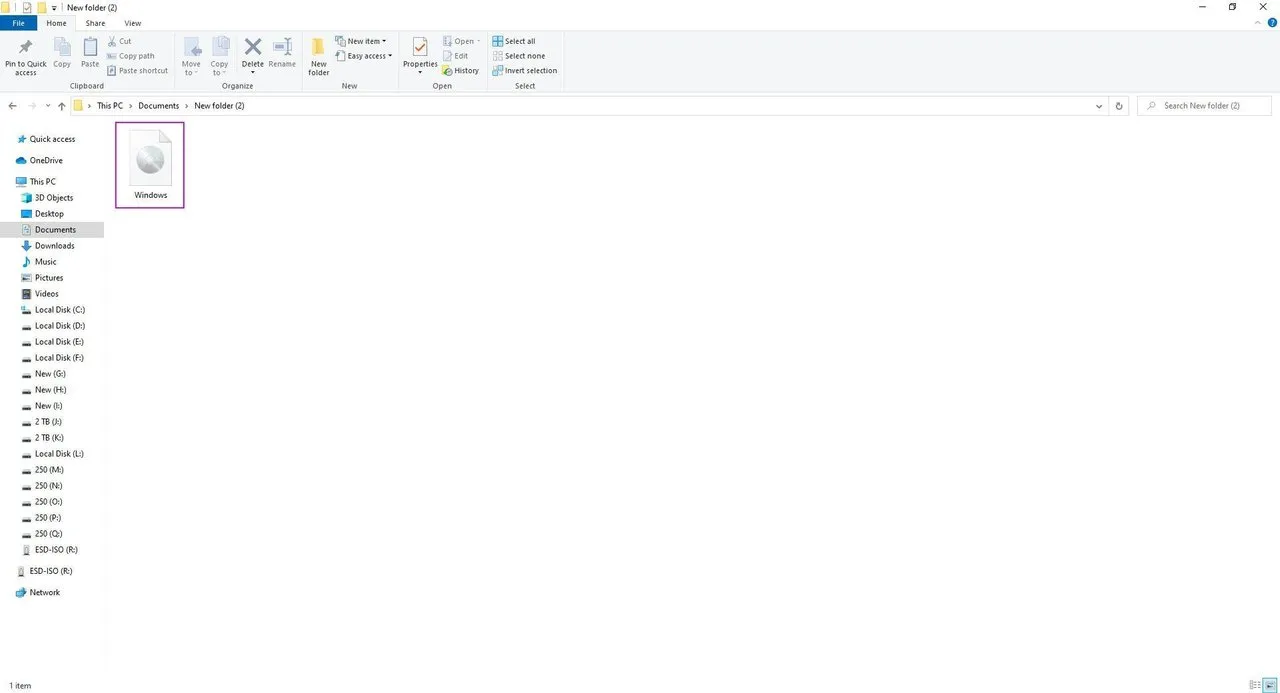
Task: Click Select none
Action: (519, 56)
